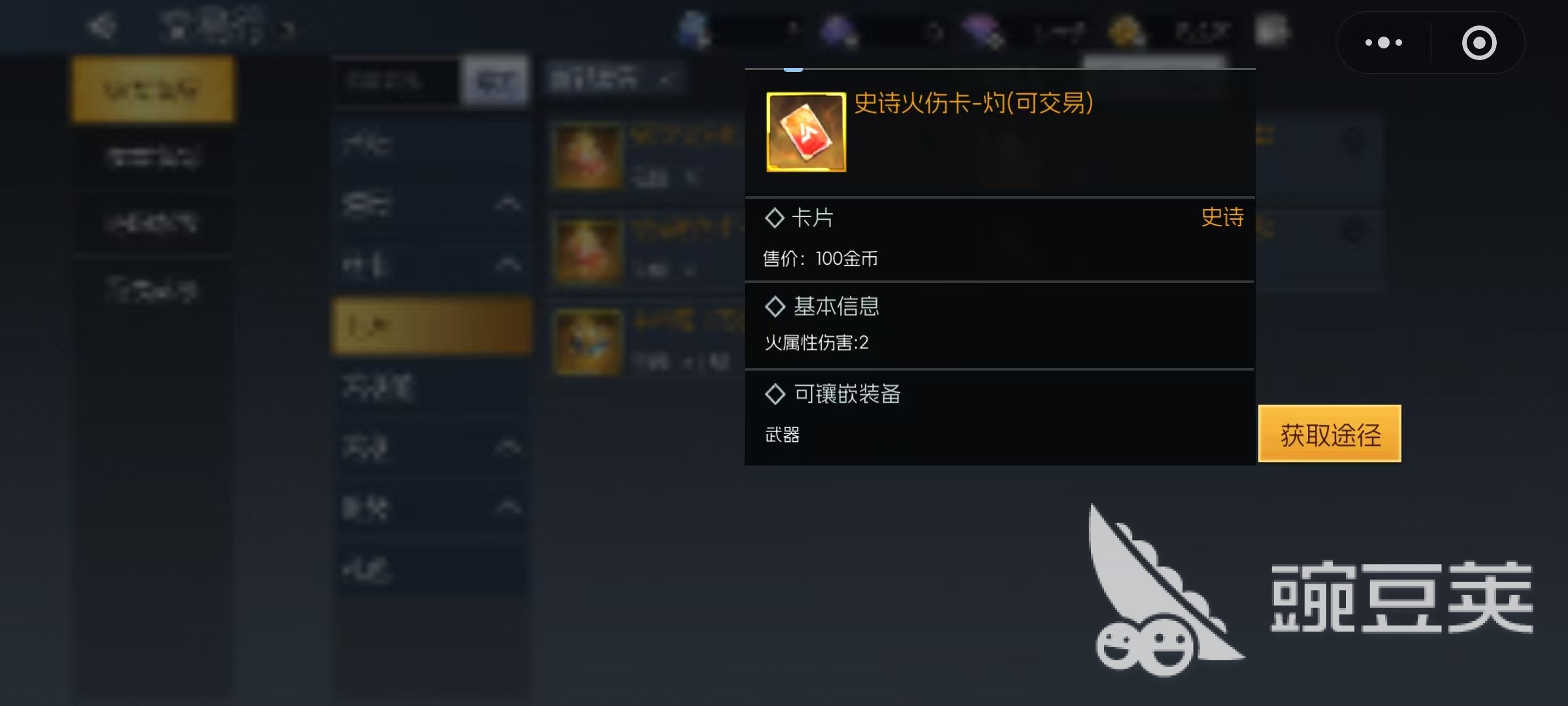Open the filter dropdown beside search button
The height and width of the screenshot is (706, 1568).
614,80
